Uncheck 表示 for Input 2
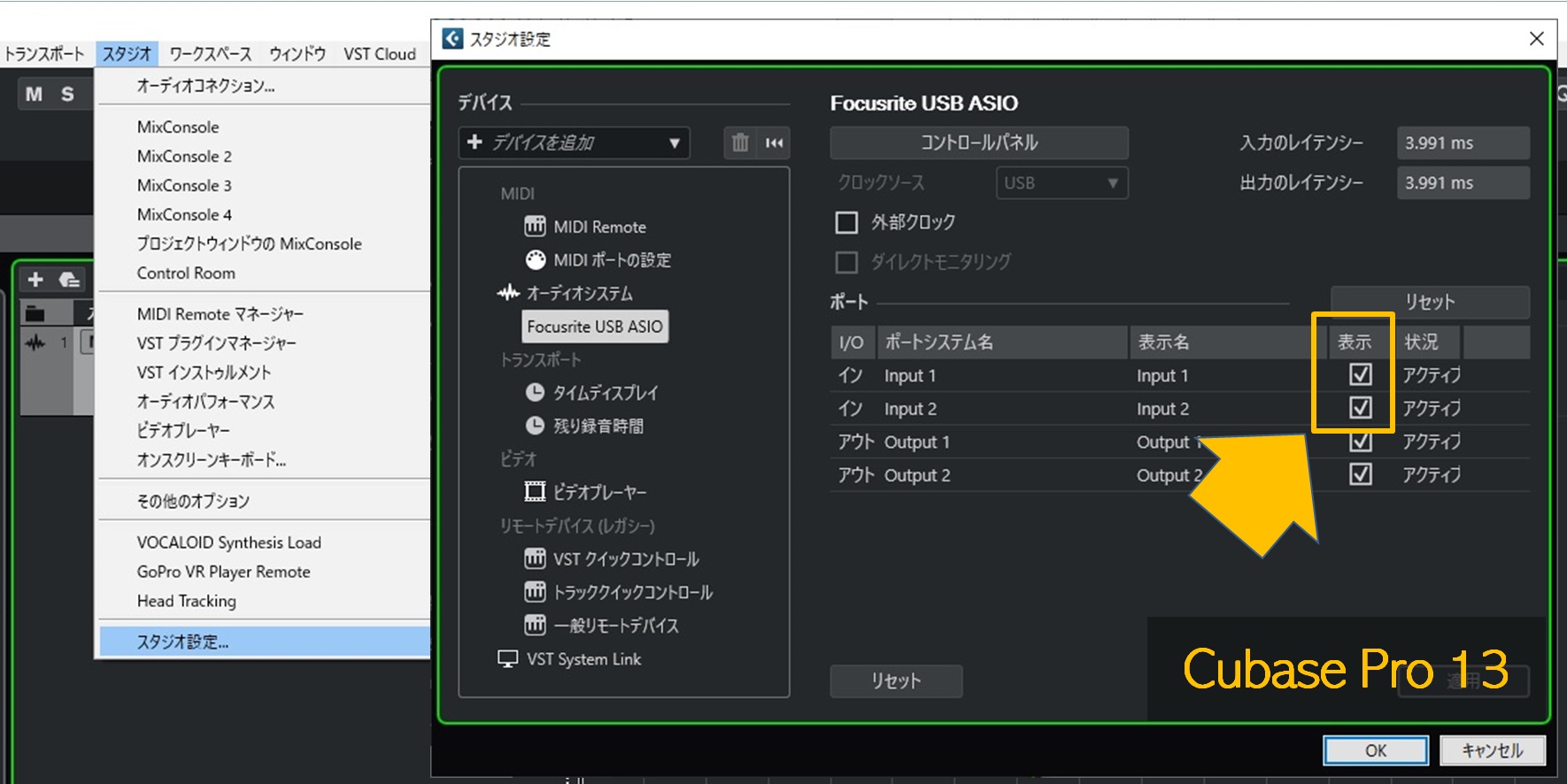 (1361, 407)
